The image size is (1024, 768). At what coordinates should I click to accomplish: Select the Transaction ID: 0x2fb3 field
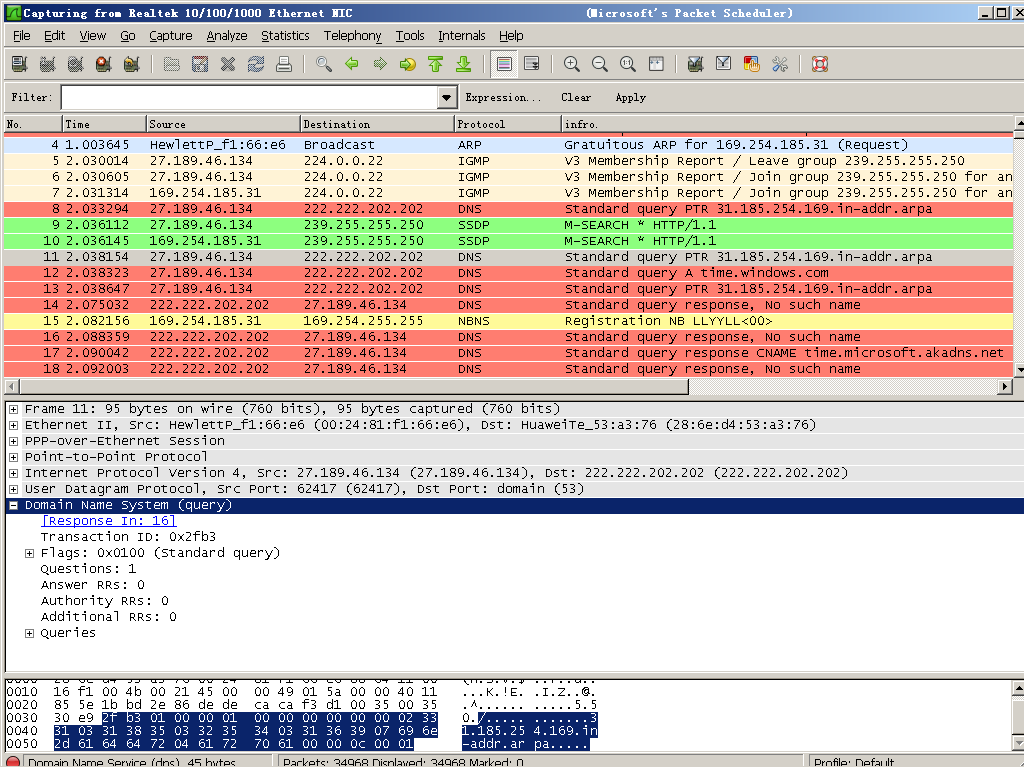click(128, 537)
